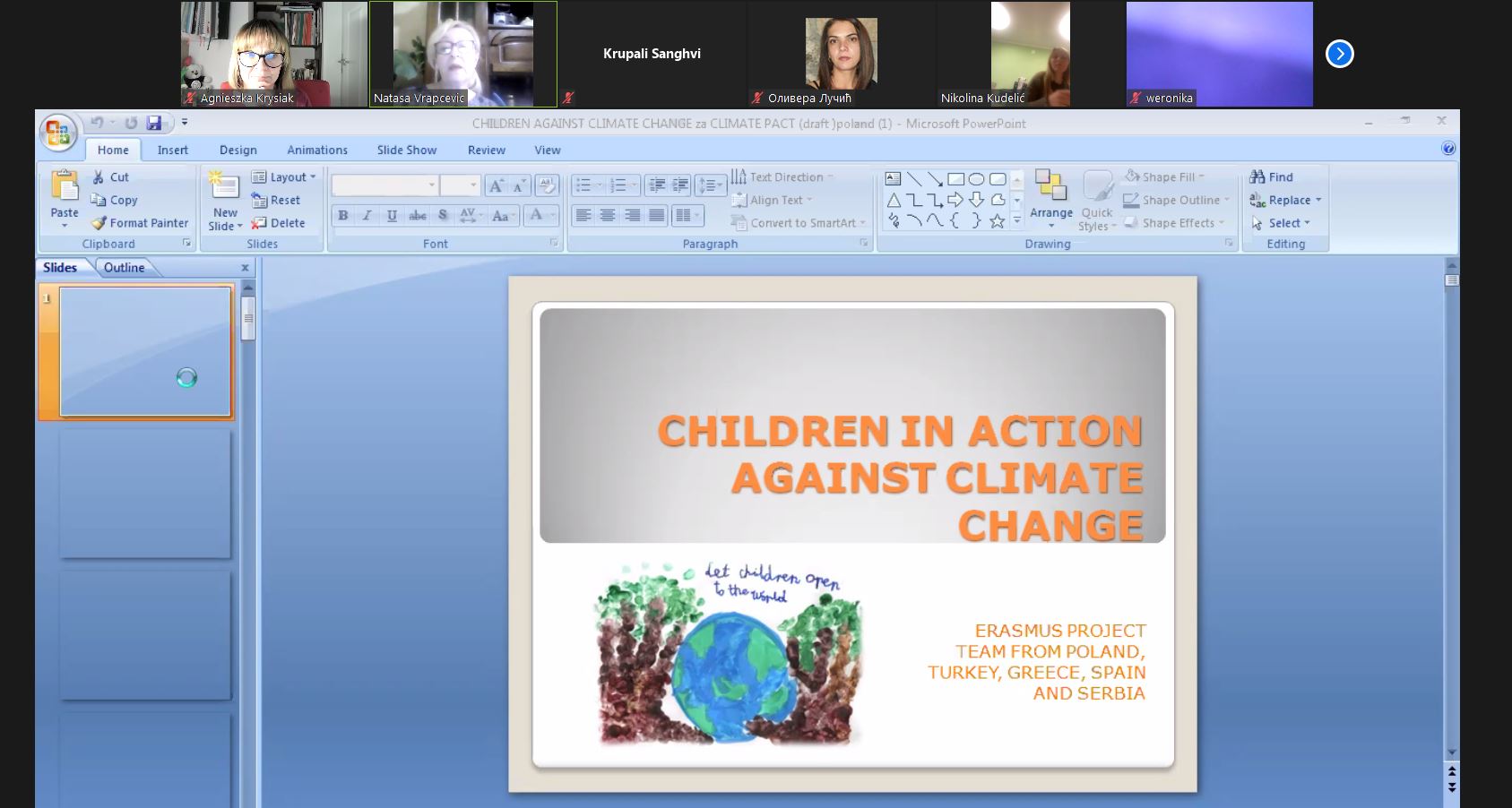Toggle Underline text formatting

[x=392, y=216]
